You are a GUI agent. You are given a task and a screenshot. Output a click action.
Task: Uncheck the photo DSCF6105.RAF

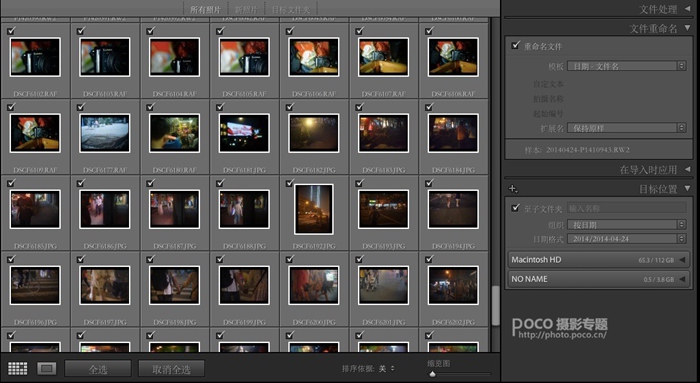click(220, 31)
